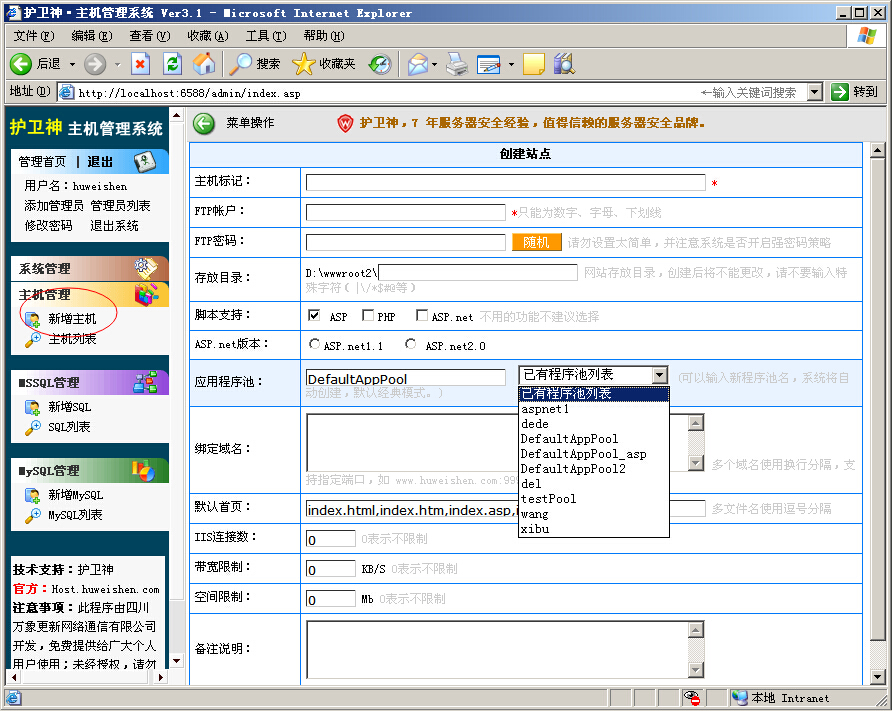Open the 工具(T) menu
The height and width of the screenshot is (711, 892).
(265, 36)
